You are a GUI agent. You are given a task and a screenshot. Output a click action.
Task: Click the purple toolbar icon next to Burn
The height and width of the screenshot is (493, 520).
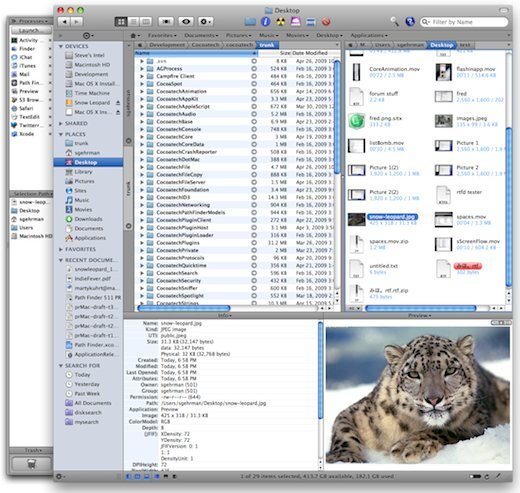[x=296, y=22]
